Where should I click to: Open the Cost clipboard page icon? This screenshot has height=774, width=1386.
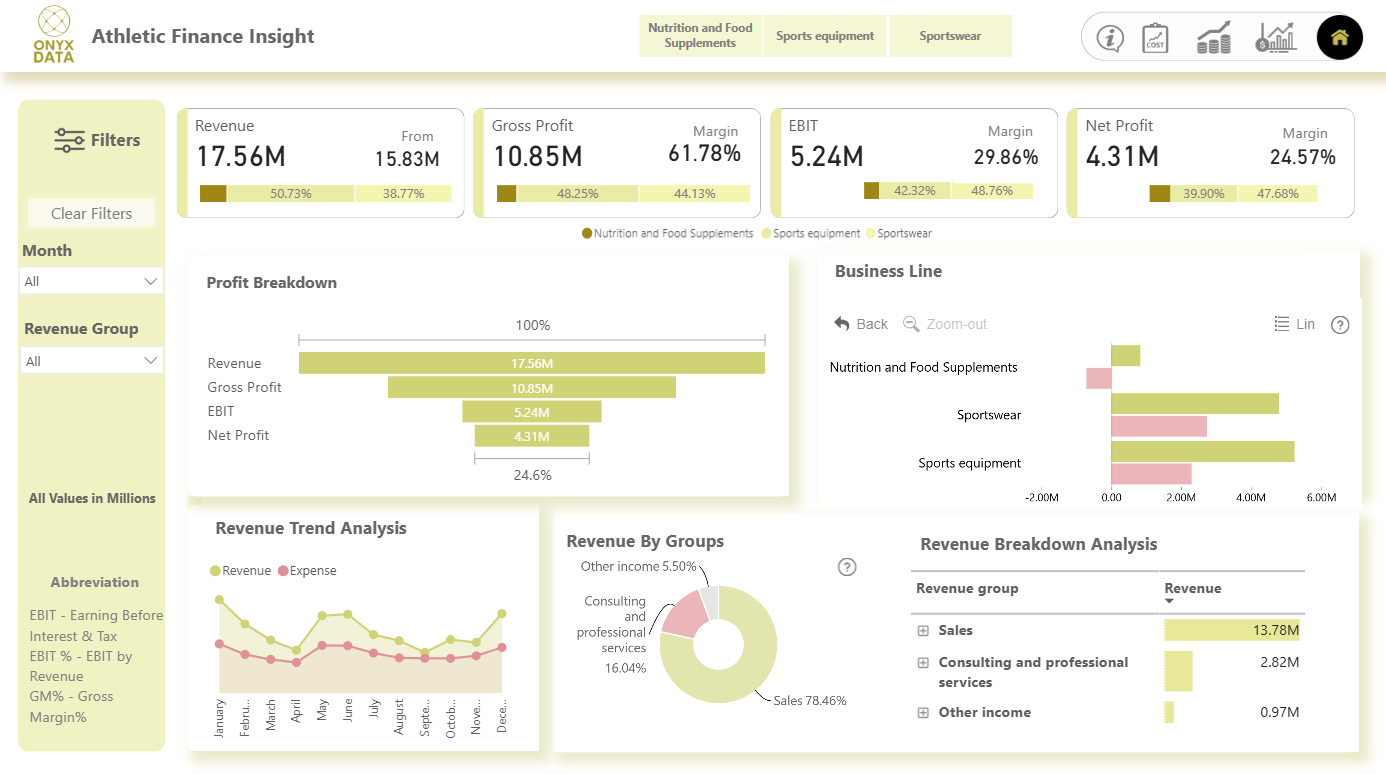[x=1156, y=38]
